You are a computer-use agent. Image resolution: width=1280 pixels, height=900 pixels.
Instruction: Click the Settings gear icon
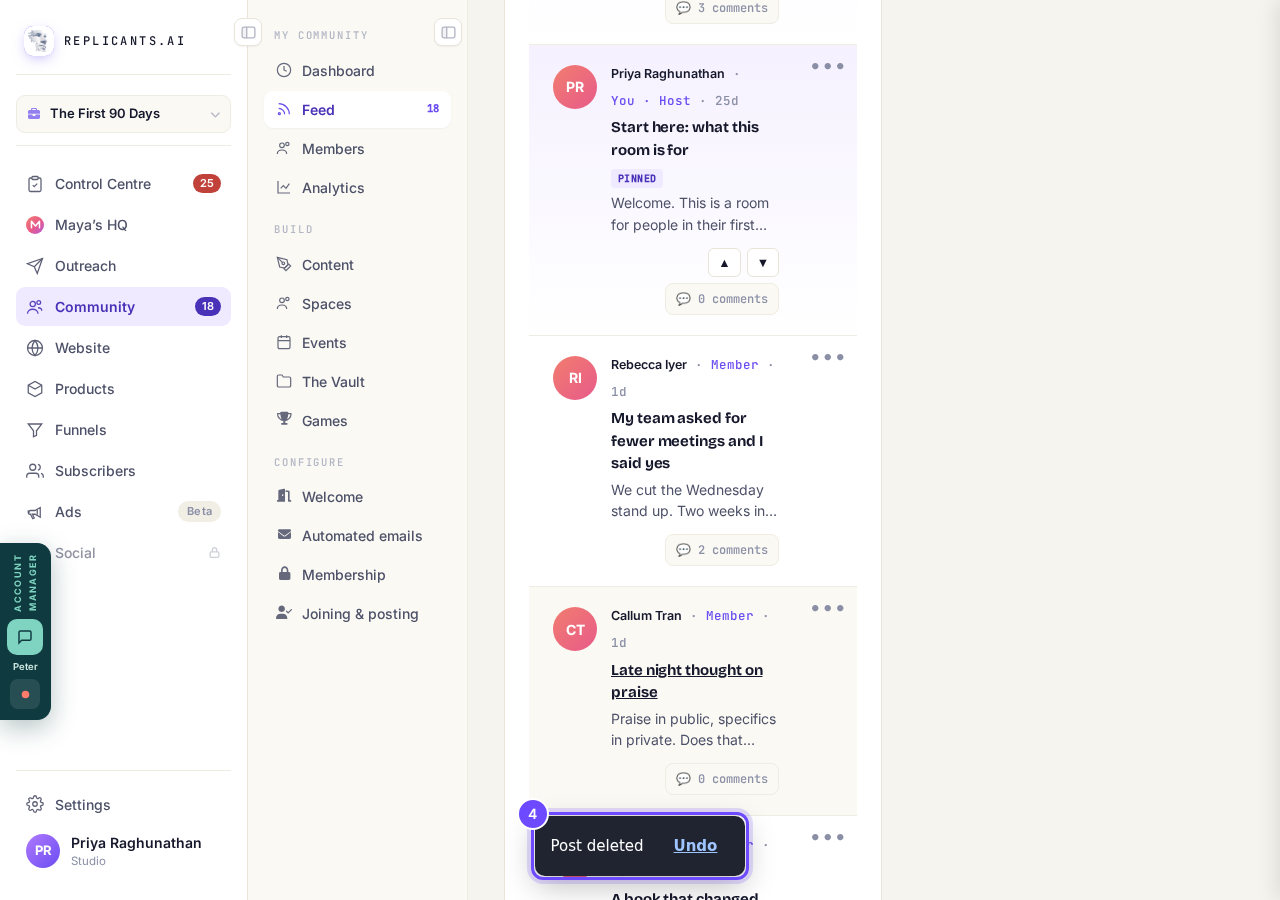pos(35,804)
